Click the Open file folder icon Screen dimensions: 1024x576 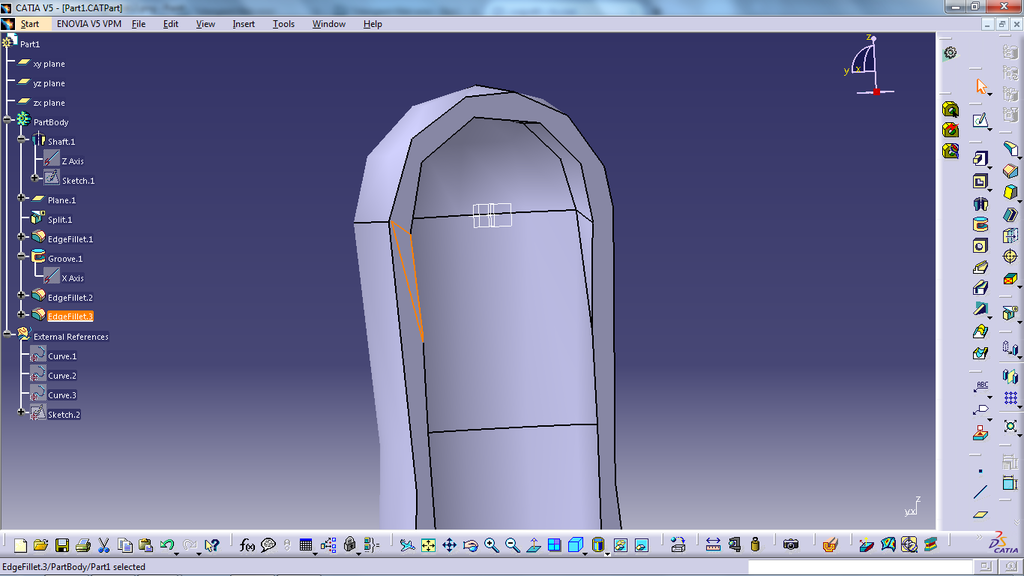(x=41, y=545)
